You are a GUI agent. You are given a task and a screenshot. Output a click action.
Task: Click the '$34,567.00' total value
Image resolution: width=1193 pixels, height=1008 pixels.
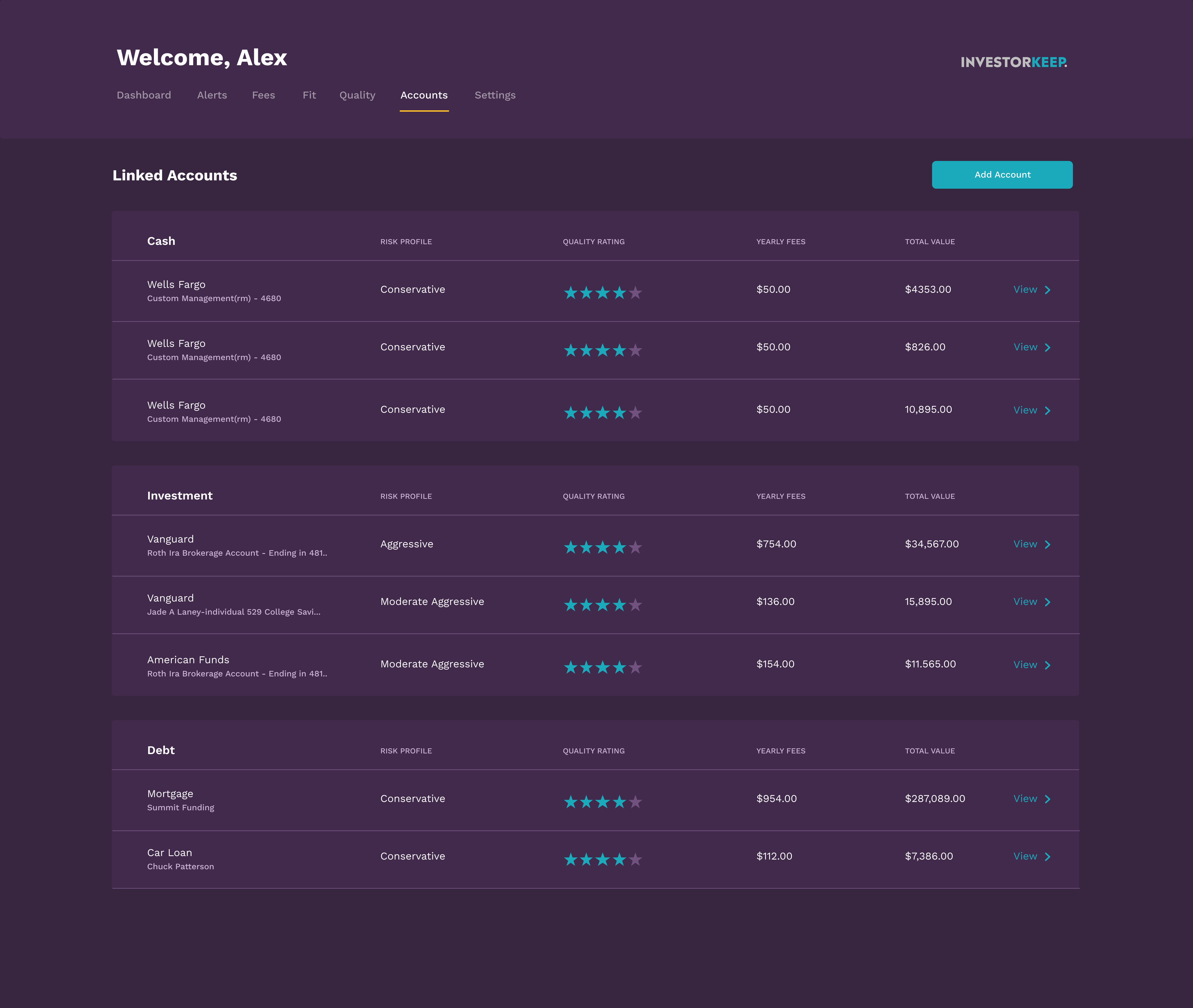pyautogui.click(x=932, y=544)
